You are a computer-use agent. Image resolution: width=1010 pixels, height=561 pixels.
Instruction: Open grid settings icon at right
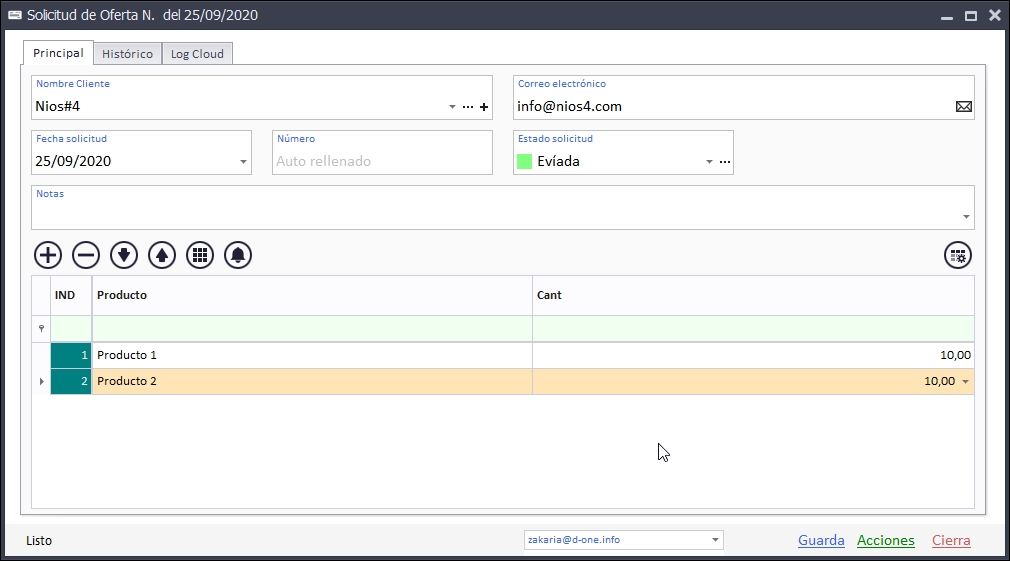[x=958, y=255]
